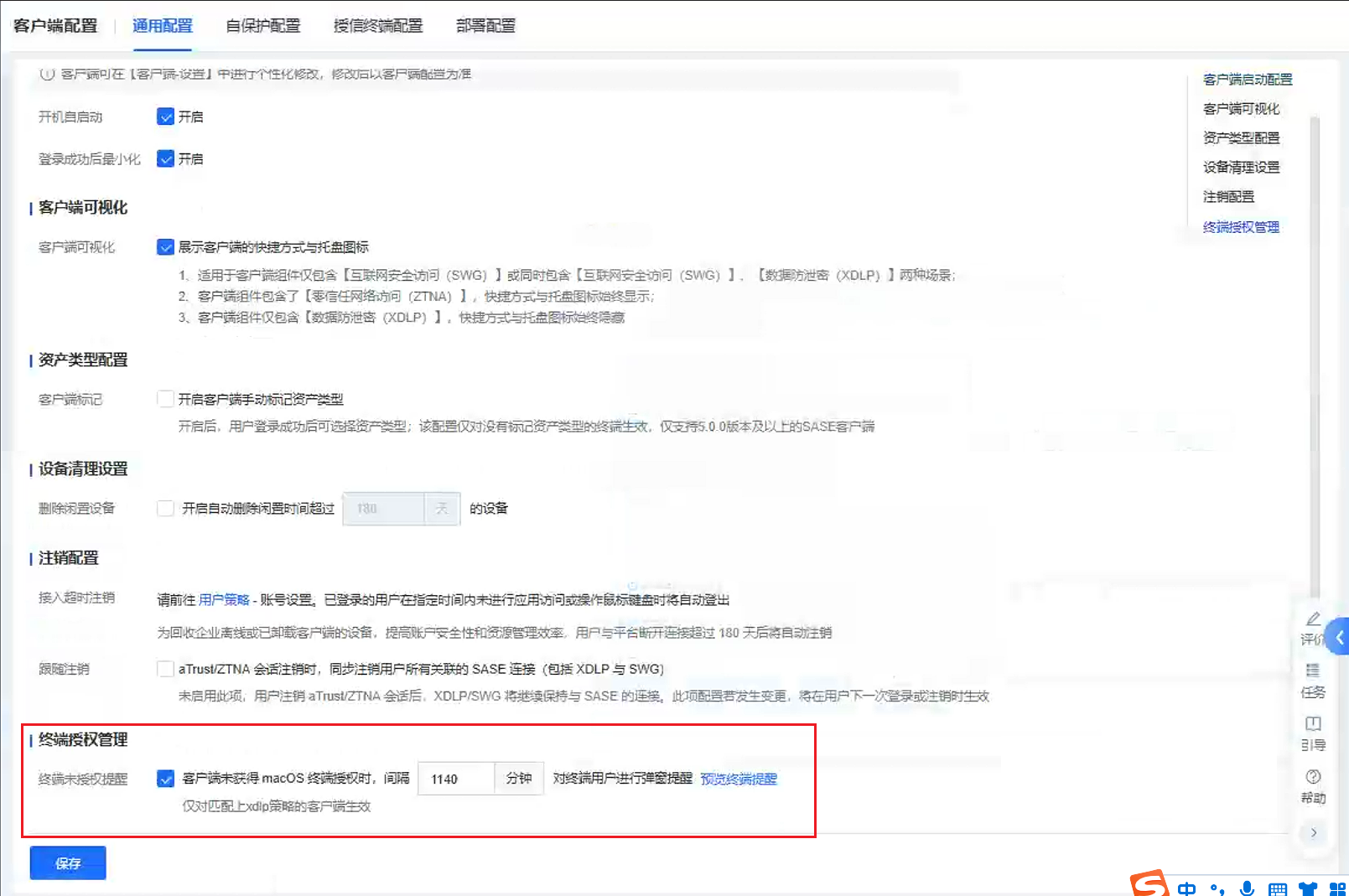
Task: Click the 保存 save button
Action: [x=68, y=863]
